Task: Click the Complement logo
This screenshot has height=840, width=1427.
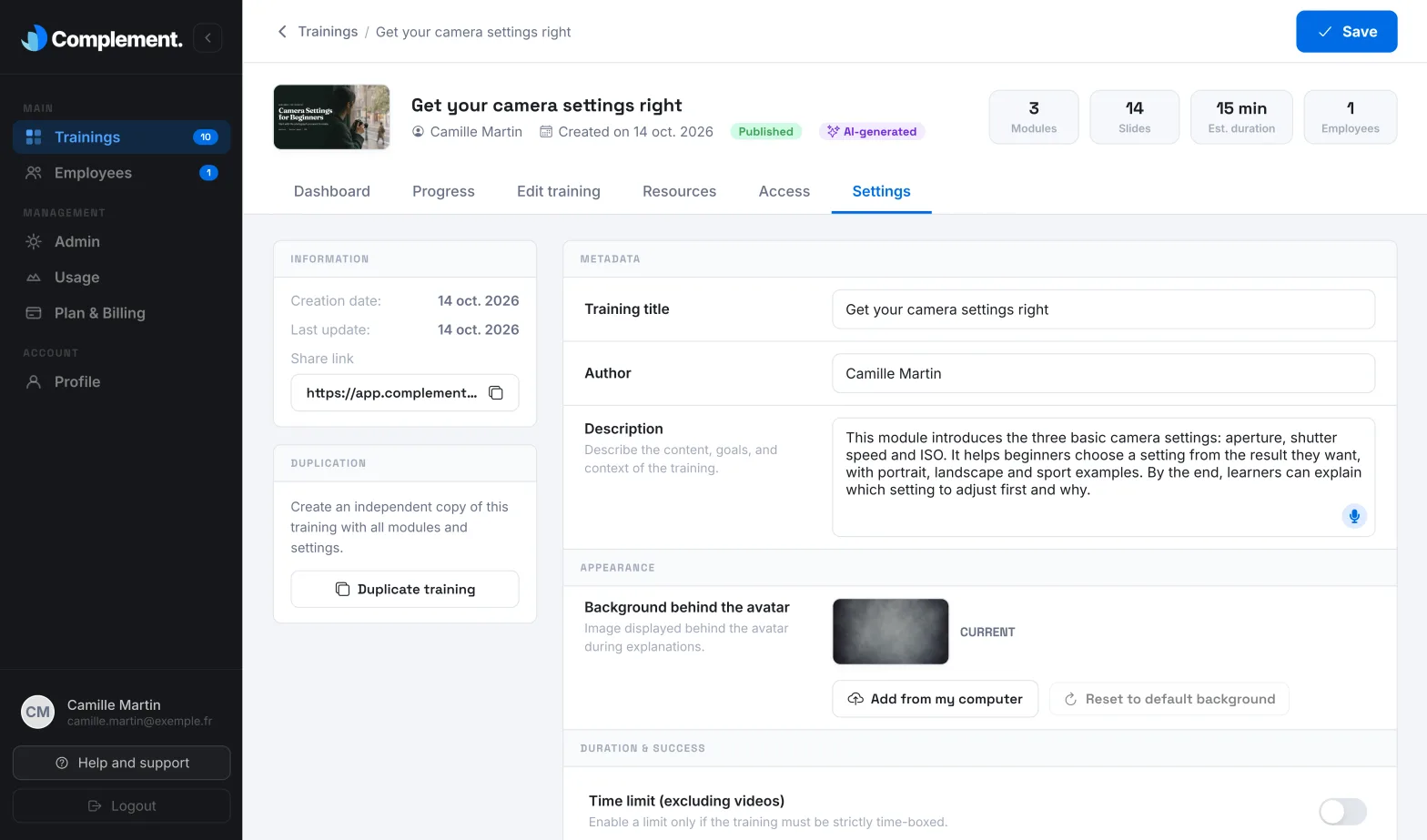Action: pyautogui.click(x=102, y=38)
